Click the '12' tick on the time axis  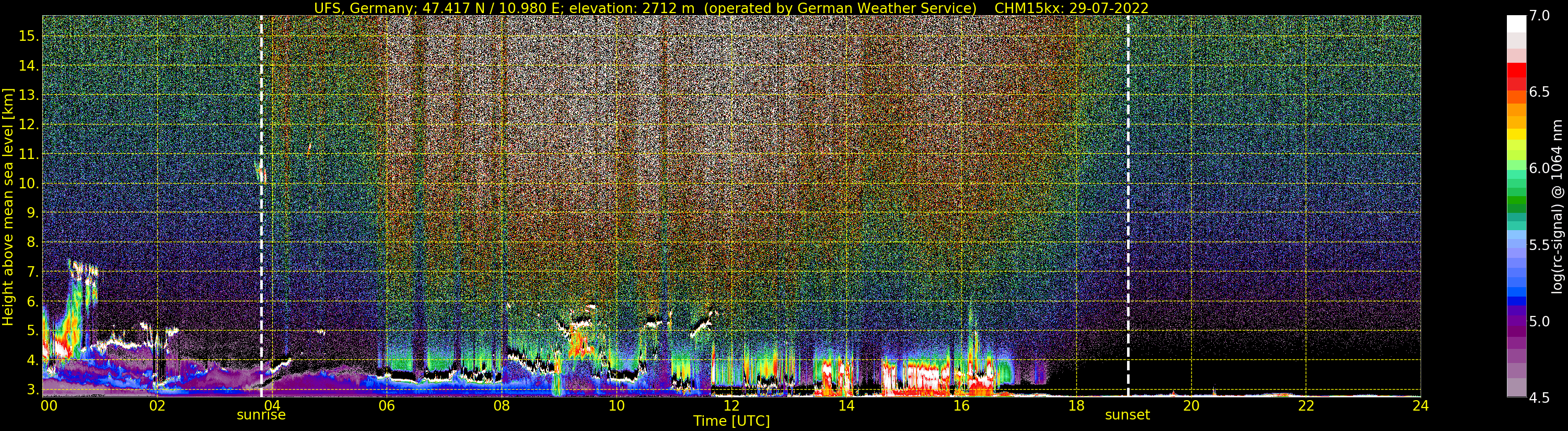731,405
